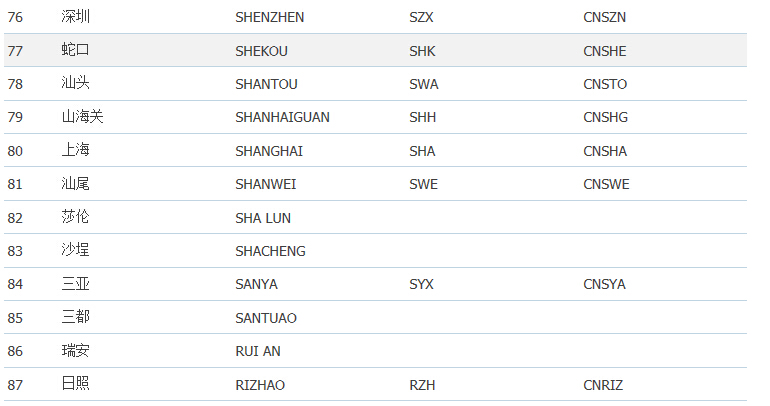Image resolution: width=770 pixels, height=406 pixels.
Task: Select the RUI AN row
Action: pos(258,351)
